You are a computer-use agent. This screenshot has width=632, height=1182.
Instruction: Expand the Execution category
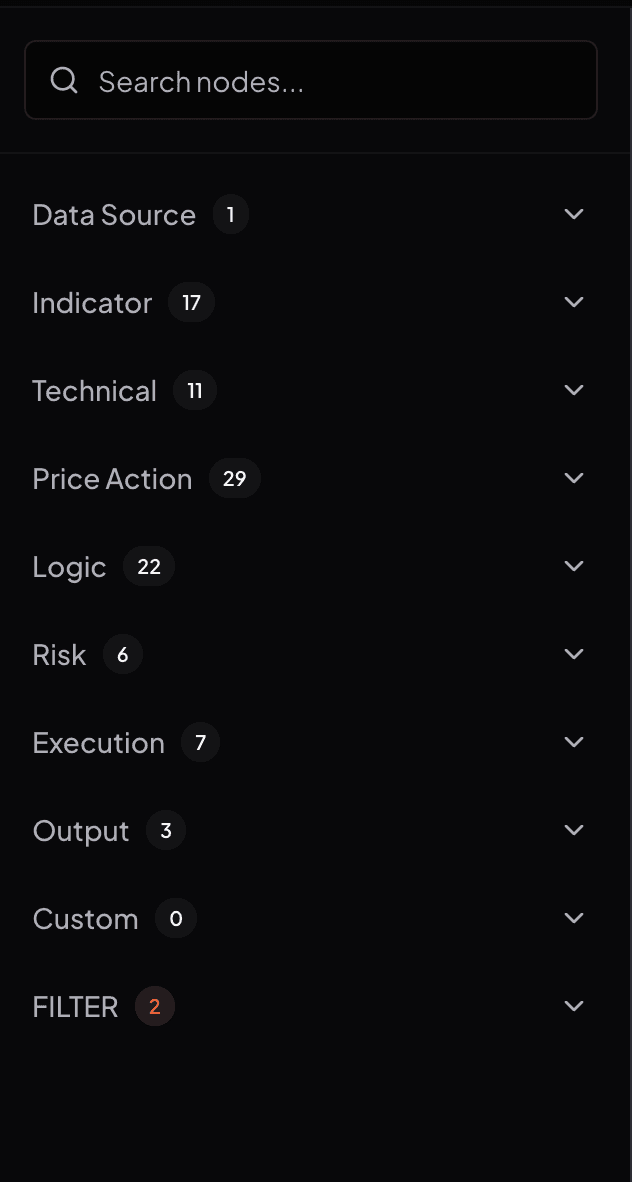pos(574,742)
